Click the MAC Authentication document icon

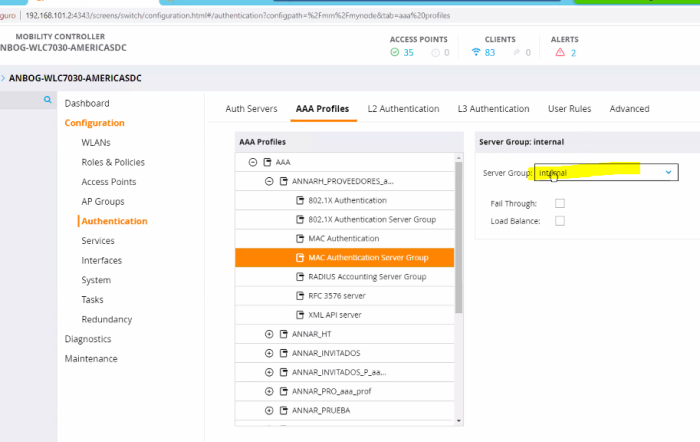click(x=300, y=238)
